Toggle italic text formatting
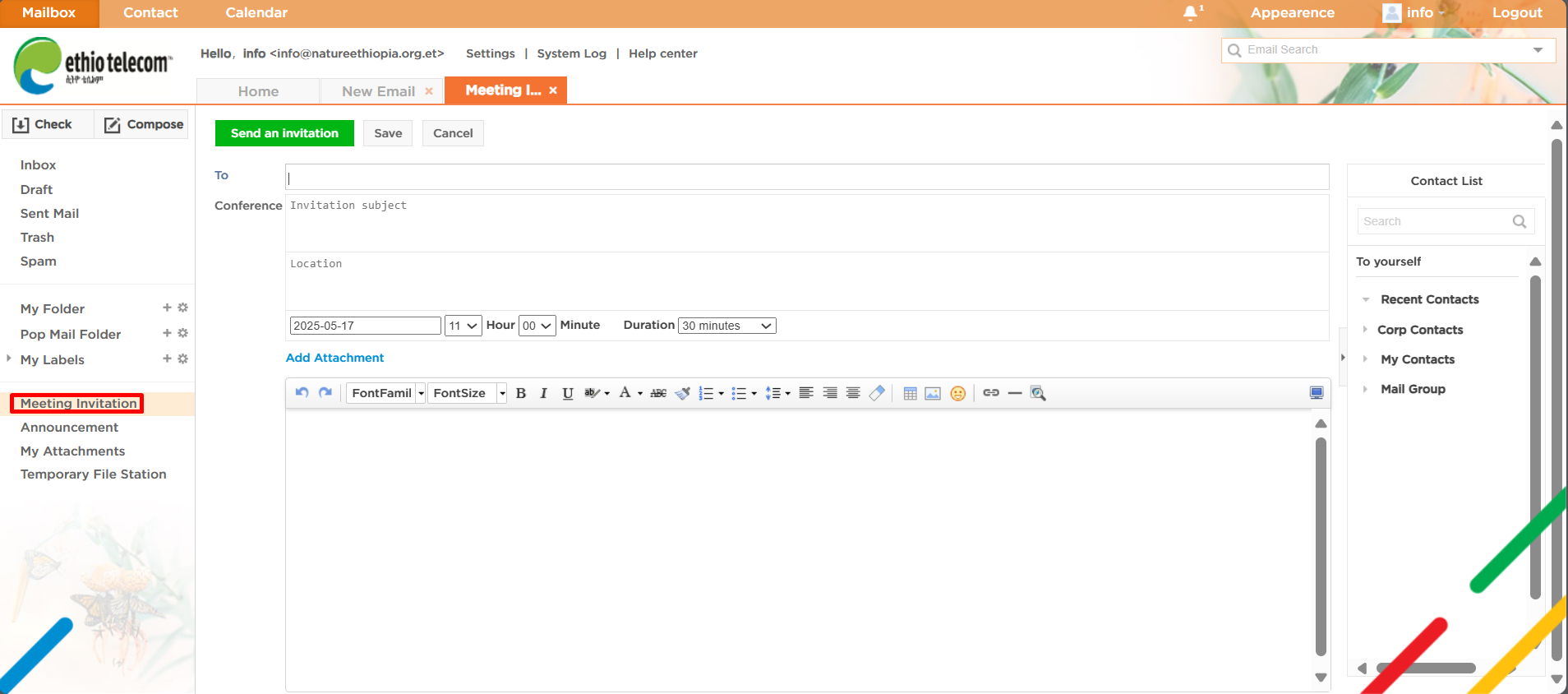Viewport: 1568px width, 694px height. tap(543, 393)
